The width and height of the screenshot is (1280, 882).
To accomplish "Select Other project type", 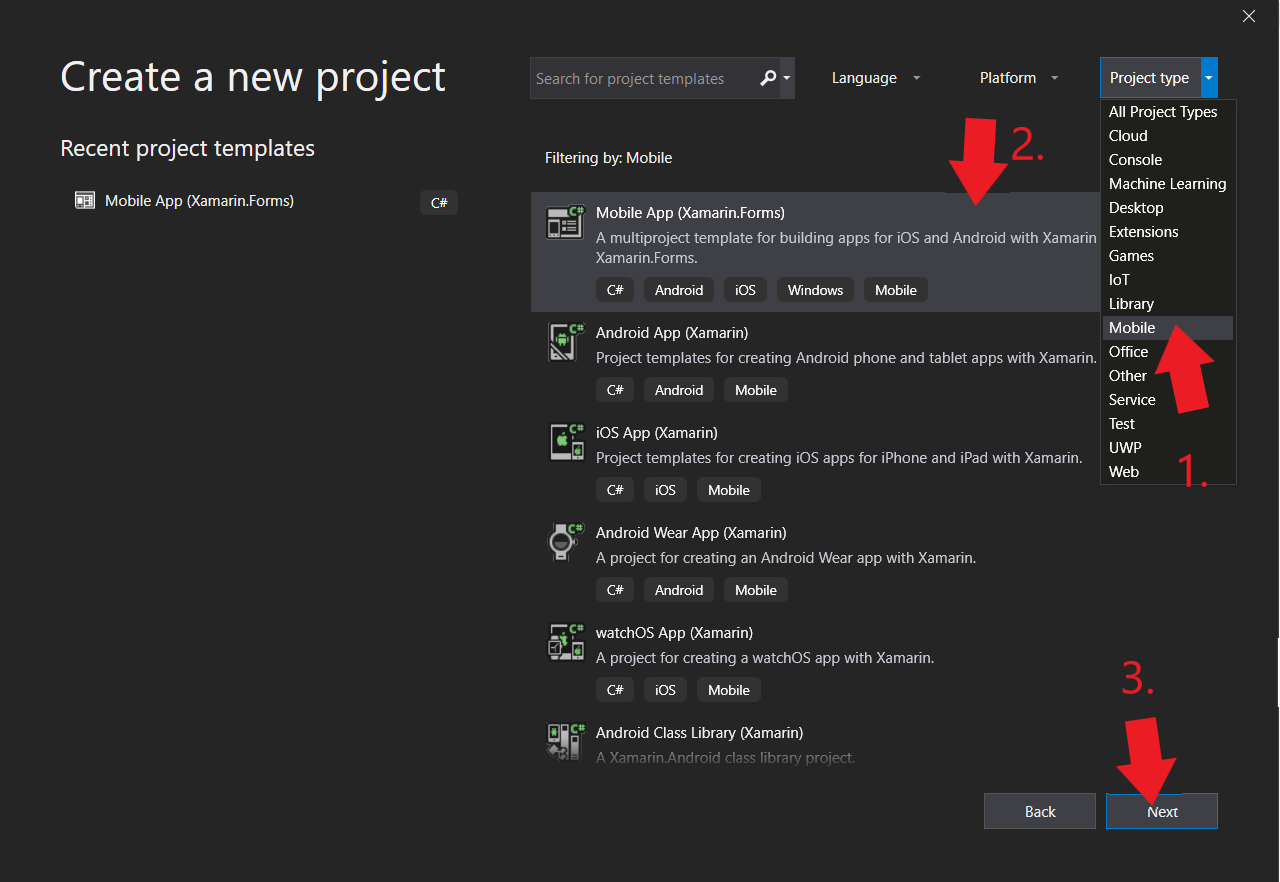I will point(1168,376).
